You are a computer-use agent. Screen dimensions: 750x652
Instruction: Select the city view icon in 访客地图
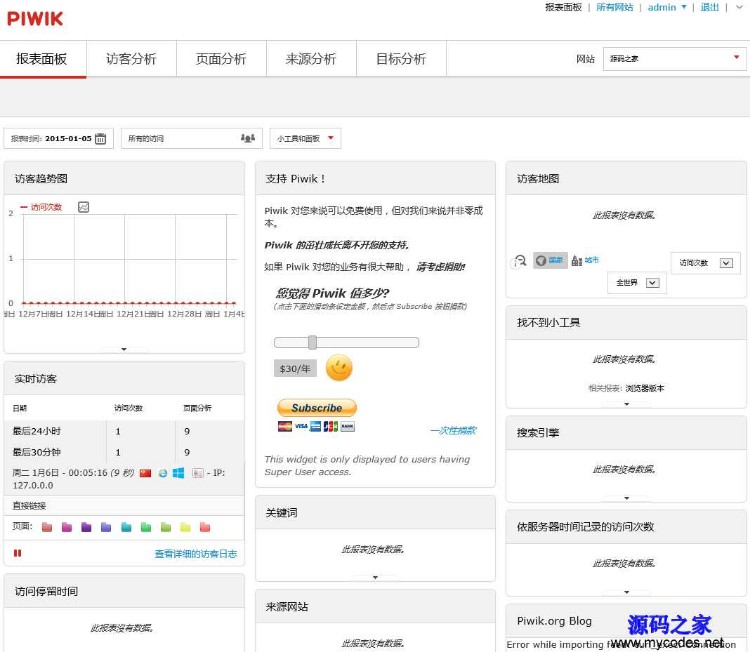pyautogui.click(x=577, y=260)
